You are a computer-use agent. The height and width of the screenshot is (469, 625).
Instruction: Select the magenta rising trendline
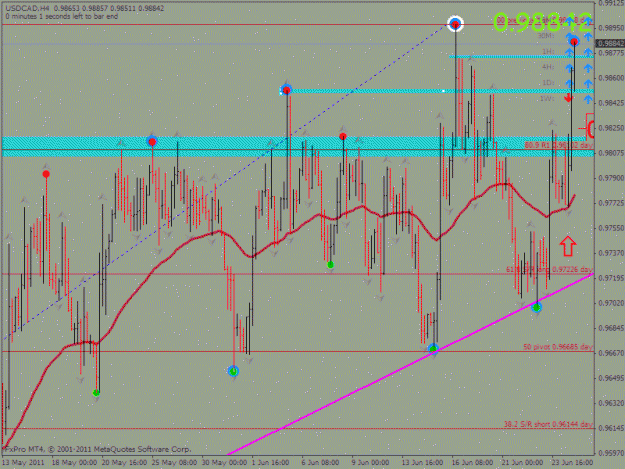point(411,364)
